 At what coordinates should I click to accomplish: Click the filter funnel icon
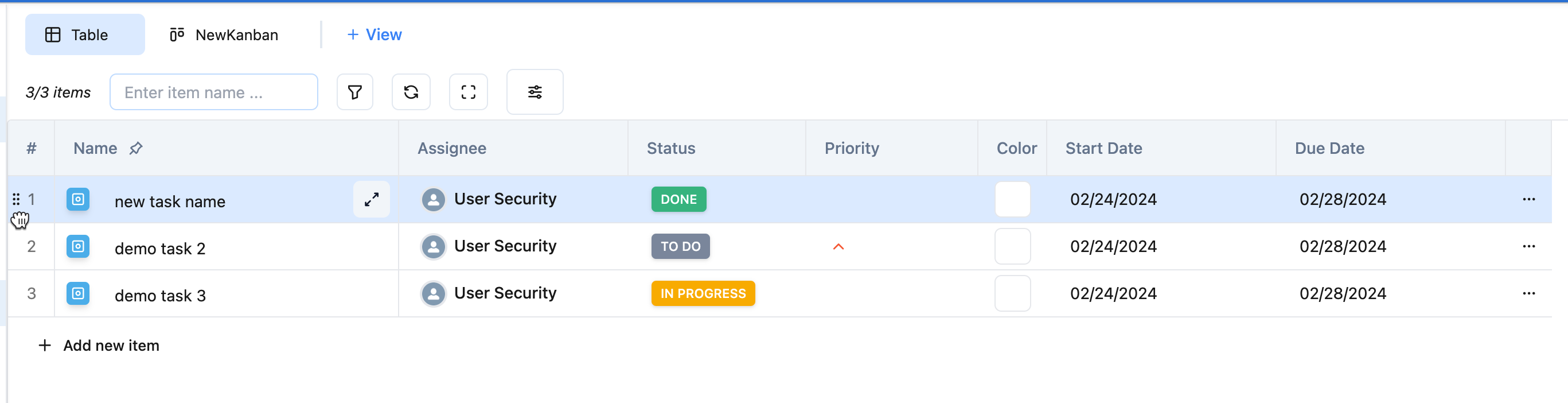(354, 92)
